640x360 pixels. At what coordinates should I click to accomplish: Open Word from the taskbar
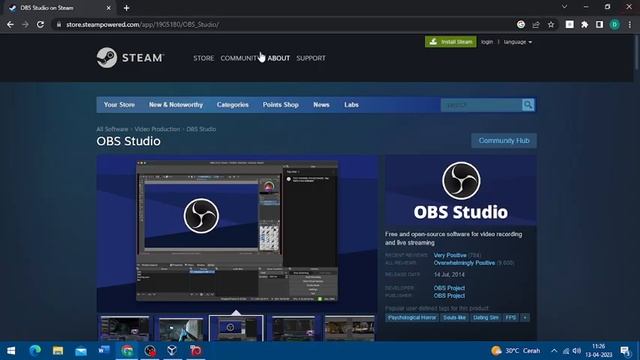pos(104,351)
